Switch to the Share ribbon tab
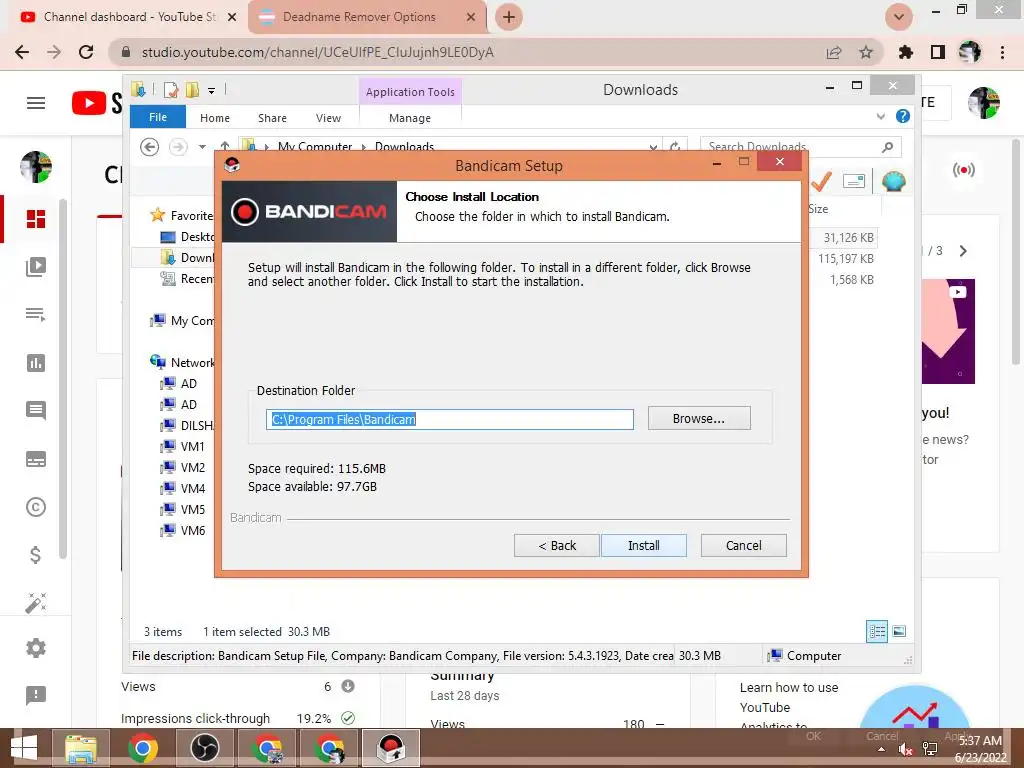1024x768 pixels. [272, 118]
